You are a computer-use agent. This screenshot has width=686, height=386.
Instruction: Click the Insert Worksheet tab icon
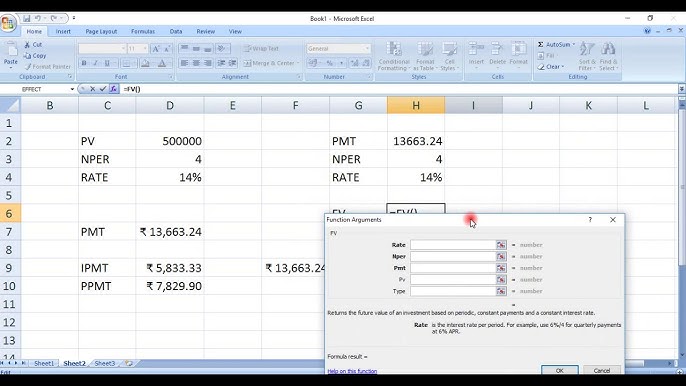129,363
